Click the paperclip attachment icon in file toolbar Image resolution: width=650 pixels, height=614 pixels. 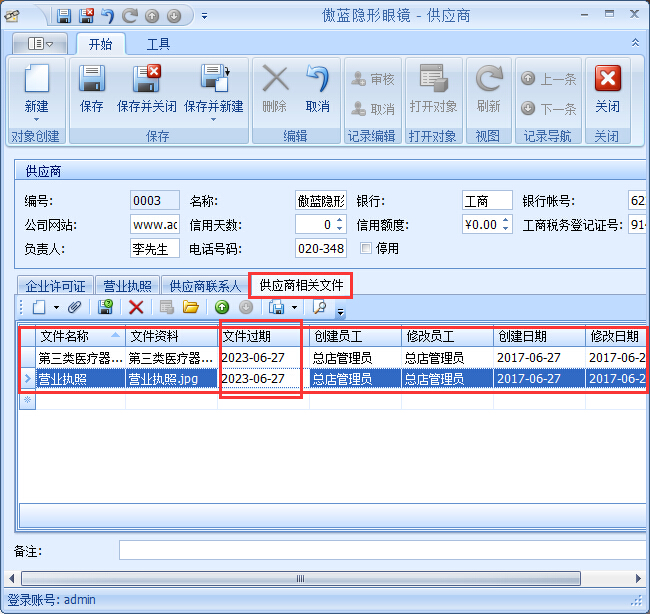point(73,307)
